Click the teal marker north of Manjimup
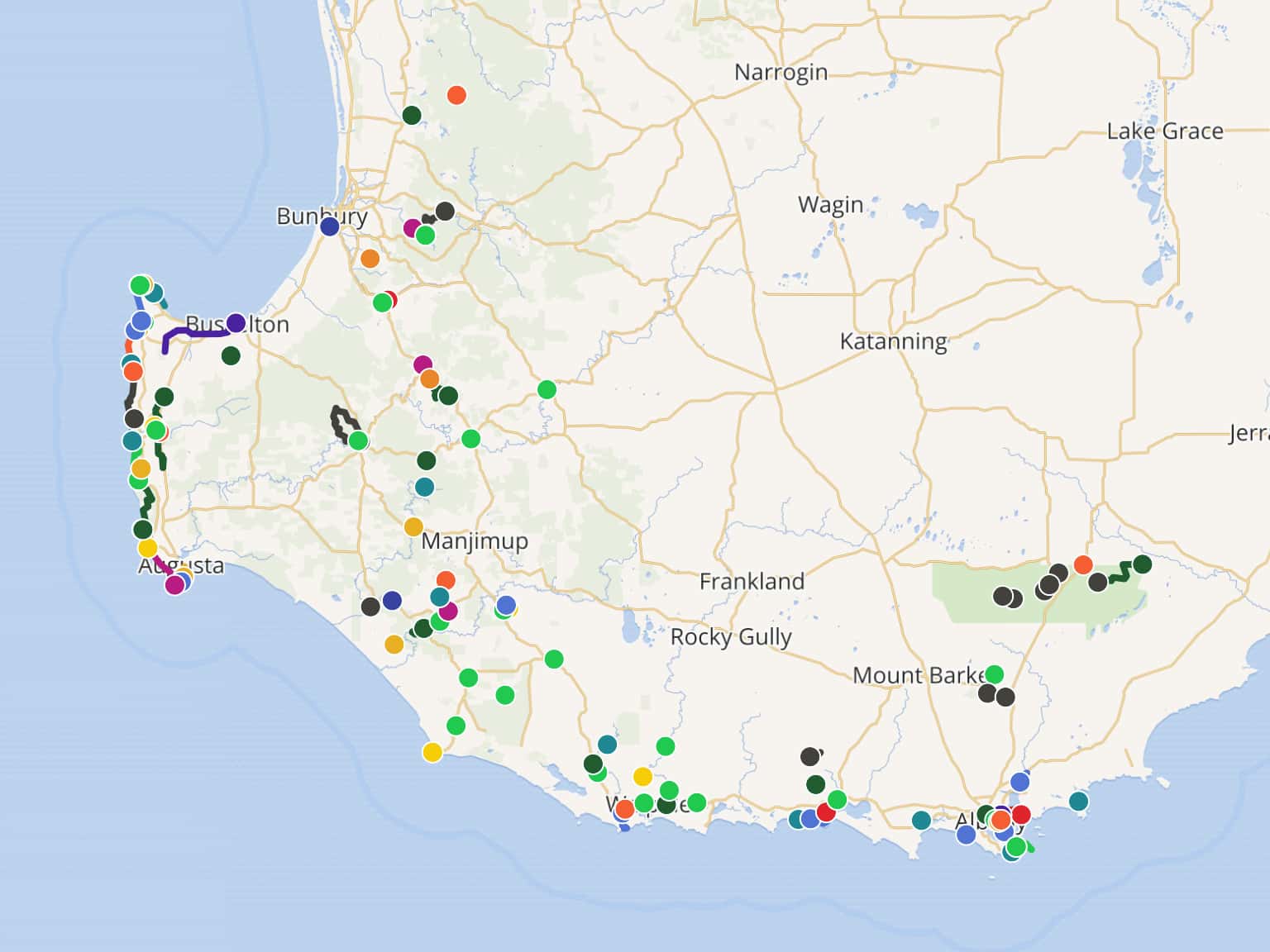Viewport: 1270px width, 952px height. tap(424, 487)
